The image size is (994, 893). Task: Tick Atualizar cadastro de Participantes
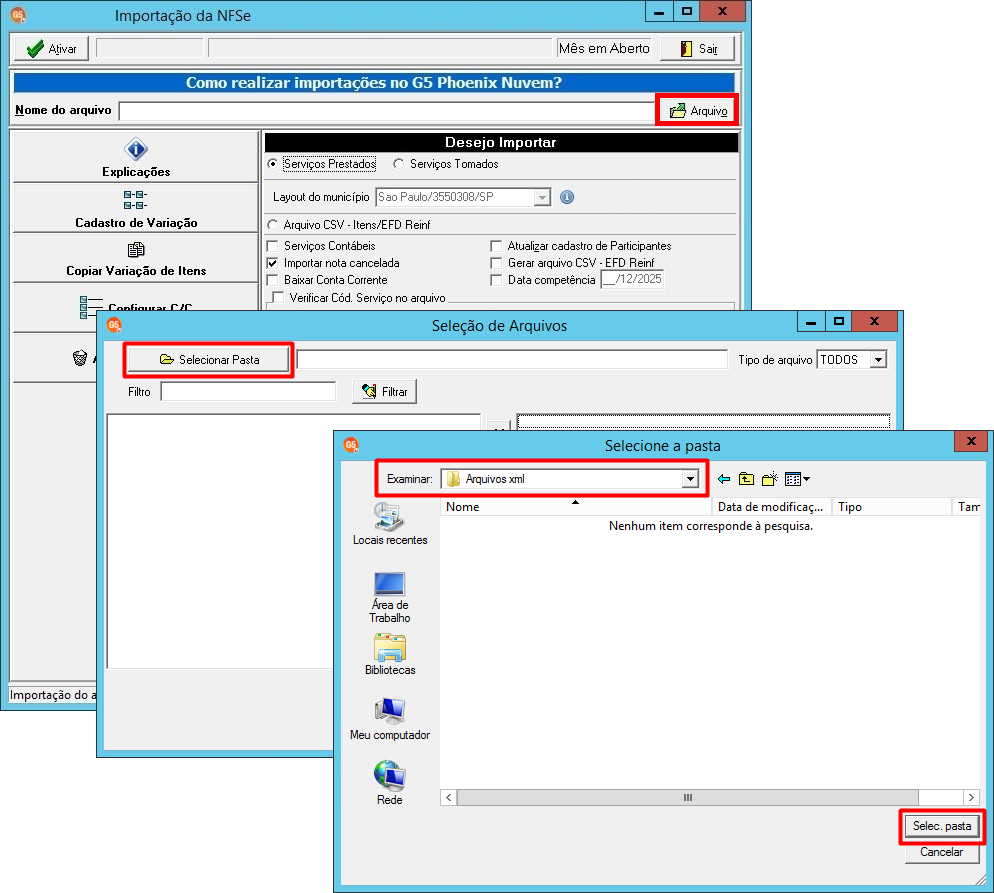pyautogui.click(x=496, y=246)
